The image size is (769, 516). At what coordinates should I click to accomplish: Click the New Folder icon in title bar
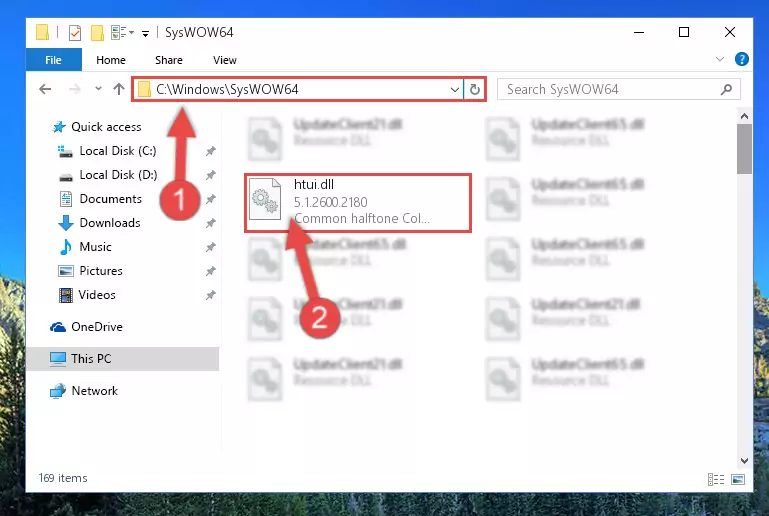click(x=97, y=33)
